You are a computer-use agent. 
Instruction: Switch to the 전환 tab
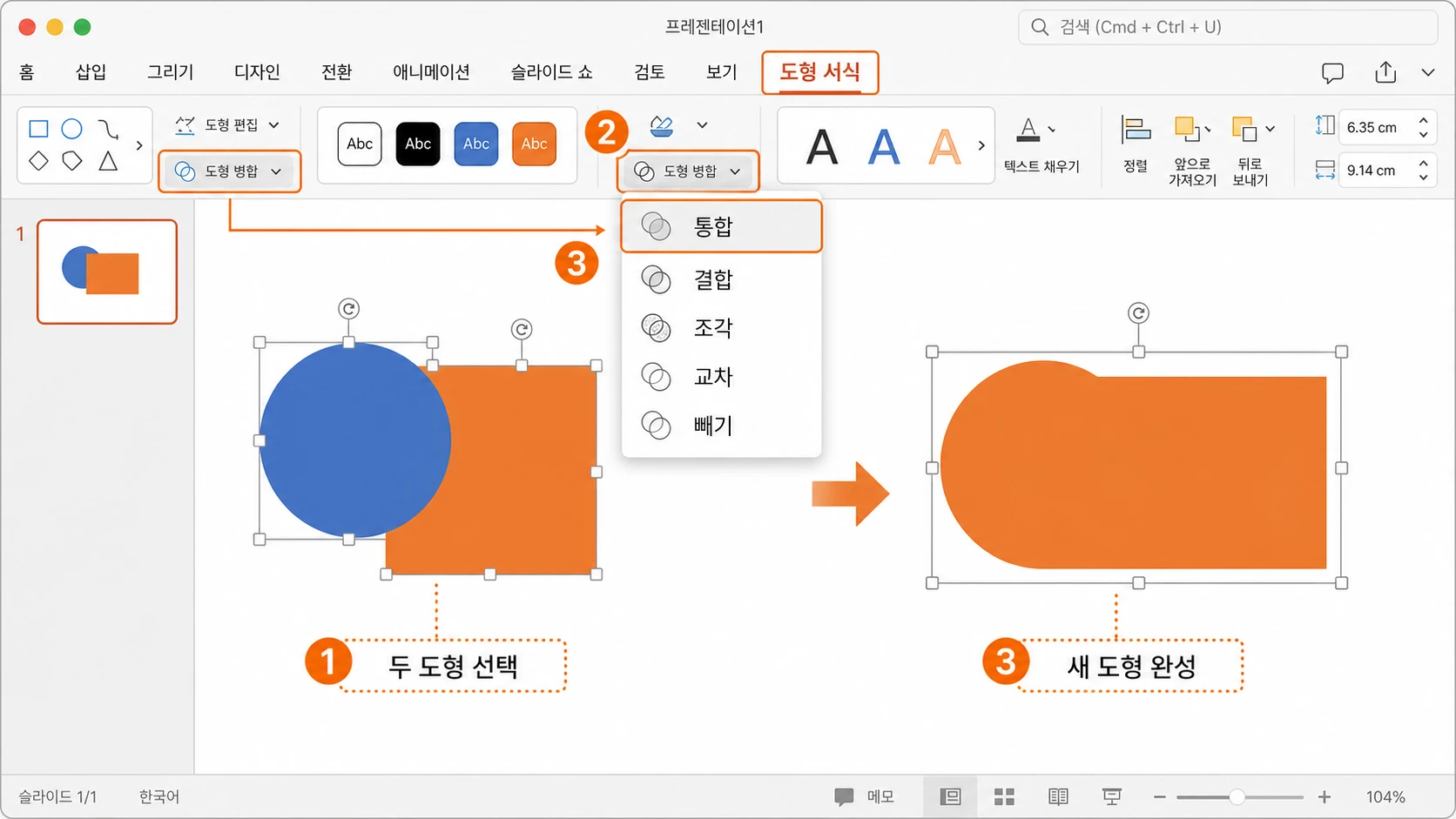point(336,72)
